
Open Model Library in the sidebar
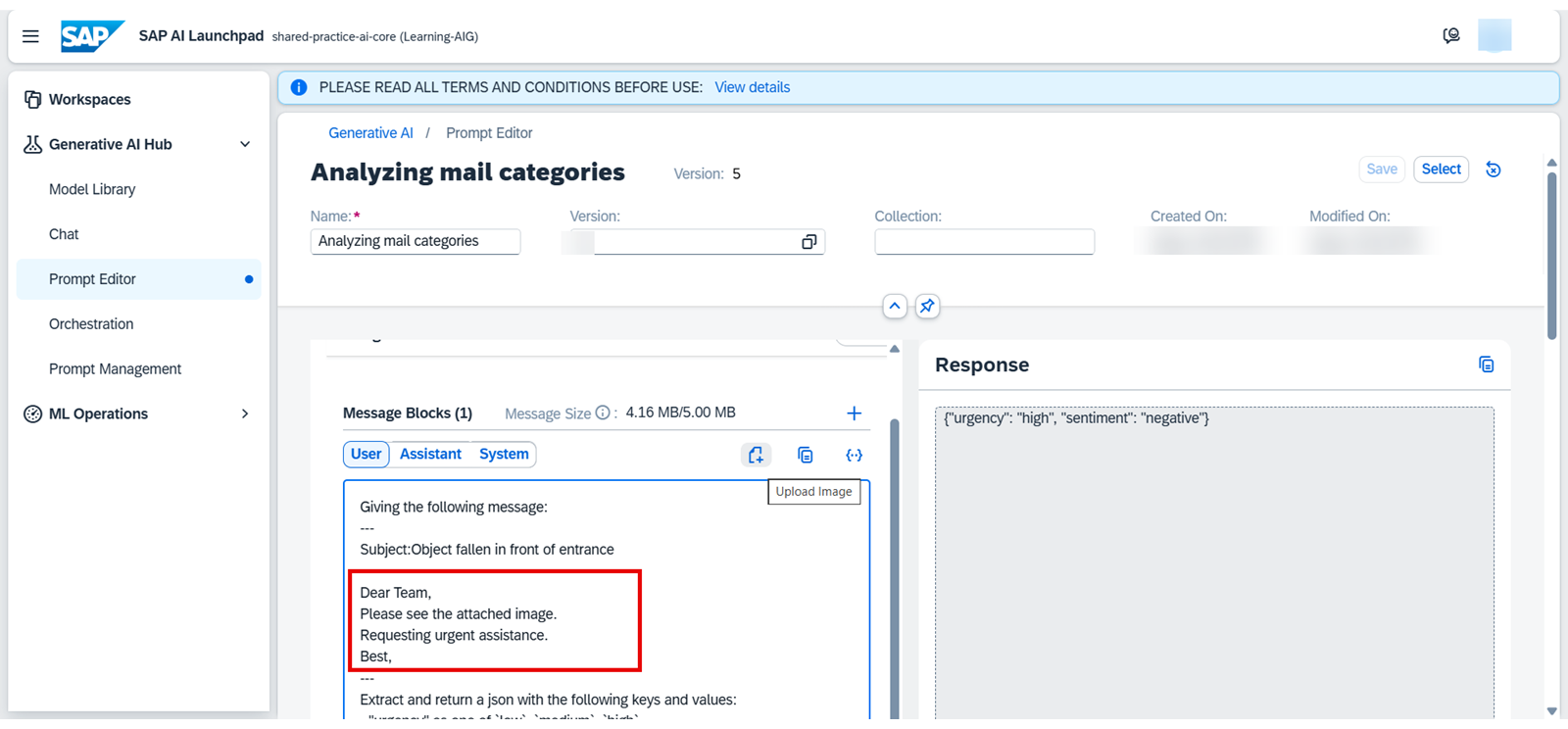click(x=92, y=189)
